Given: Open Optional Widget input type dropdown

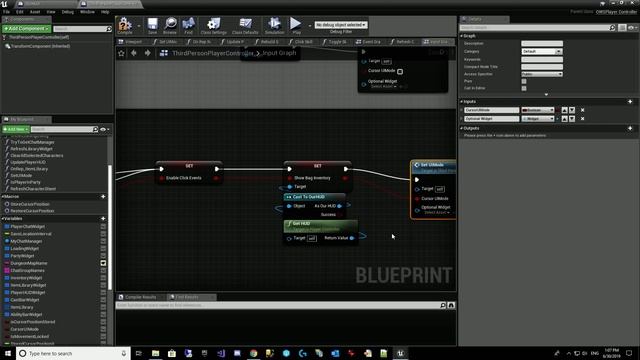Looking at the screenshot, I should point(538,119).
